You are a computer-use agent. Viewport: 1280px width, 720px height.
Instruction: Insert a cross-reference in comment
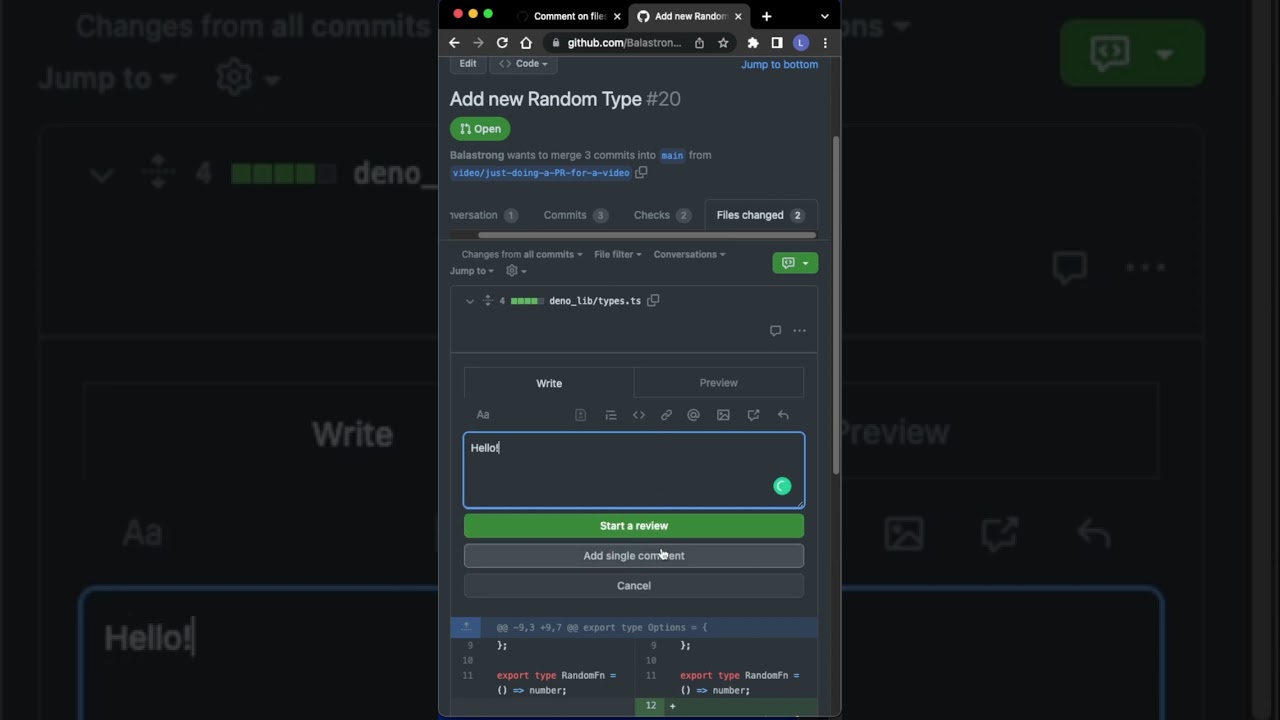tap(753, 415)
